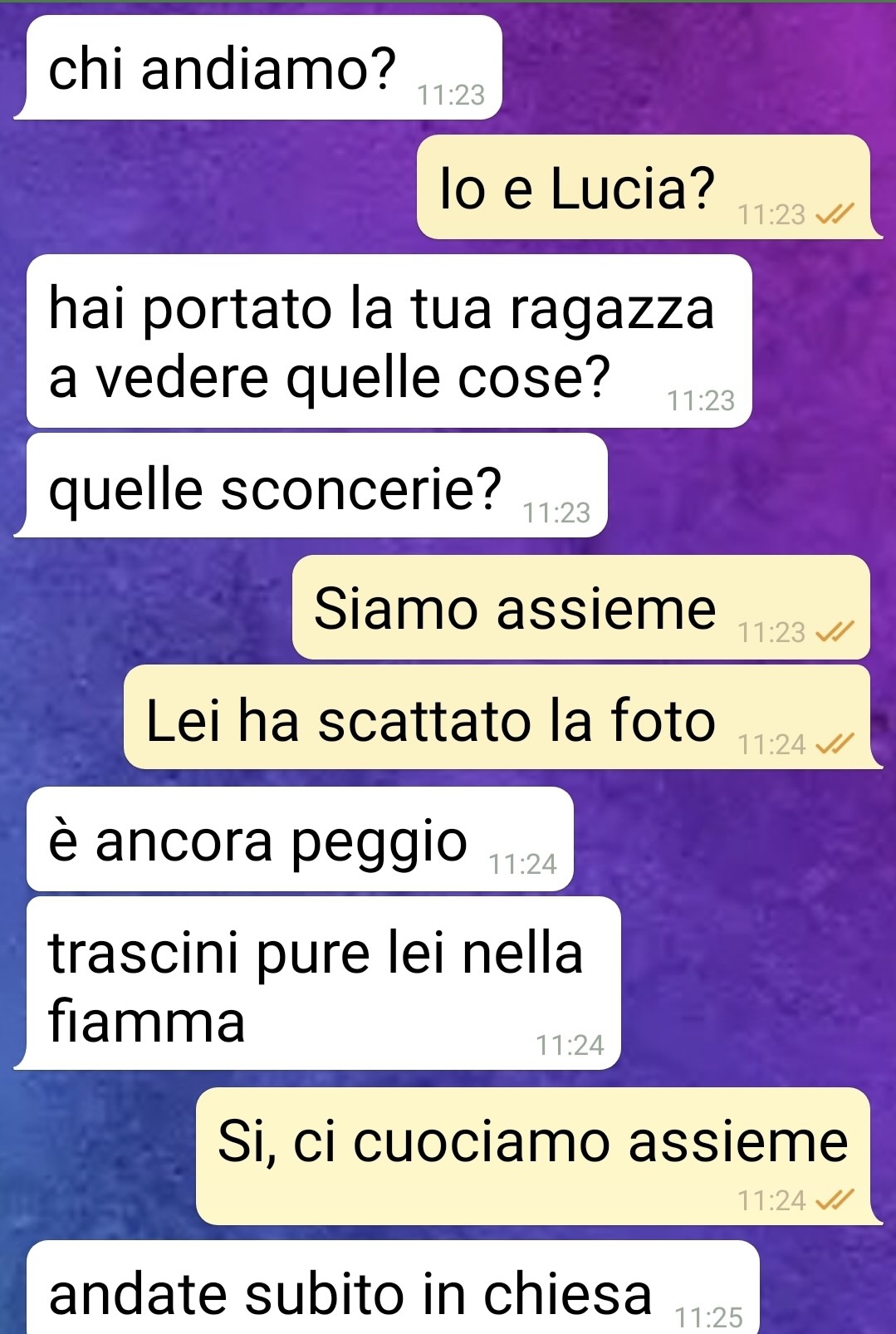Tap the double-check icon beside 'Lei ha scattato la foto'
This screenshot has height=1334, width=896.
(835, 744)
